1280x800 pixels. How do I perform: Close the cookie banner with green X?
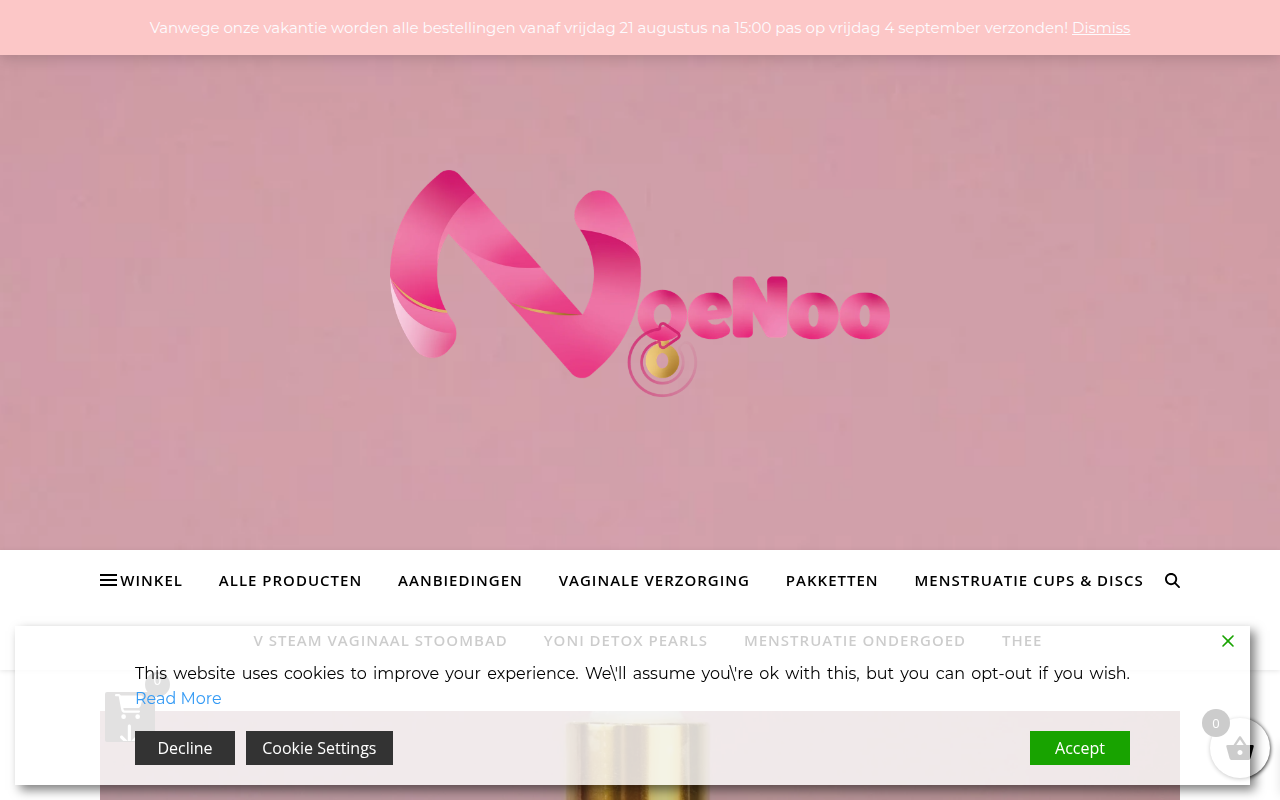1228,641
